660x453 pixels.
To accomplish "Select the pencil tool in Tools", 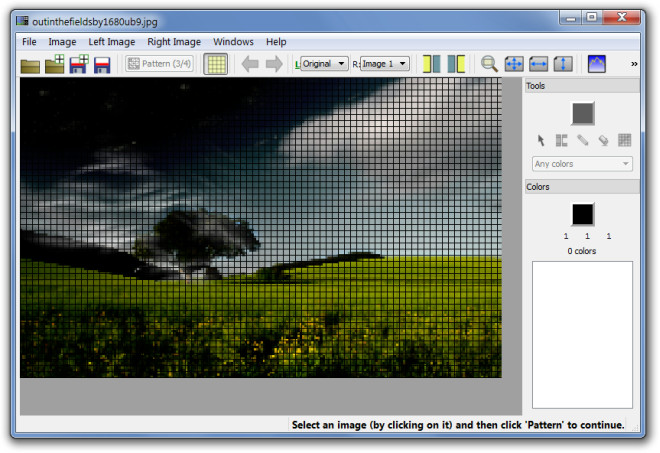I will coord(583,140).
